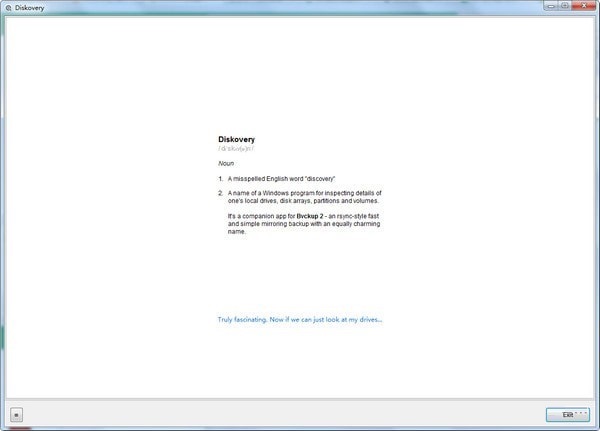Screen dimensions: 600x431
Task: Click 'A misspelled English word' definition
Action: [281, 179]
